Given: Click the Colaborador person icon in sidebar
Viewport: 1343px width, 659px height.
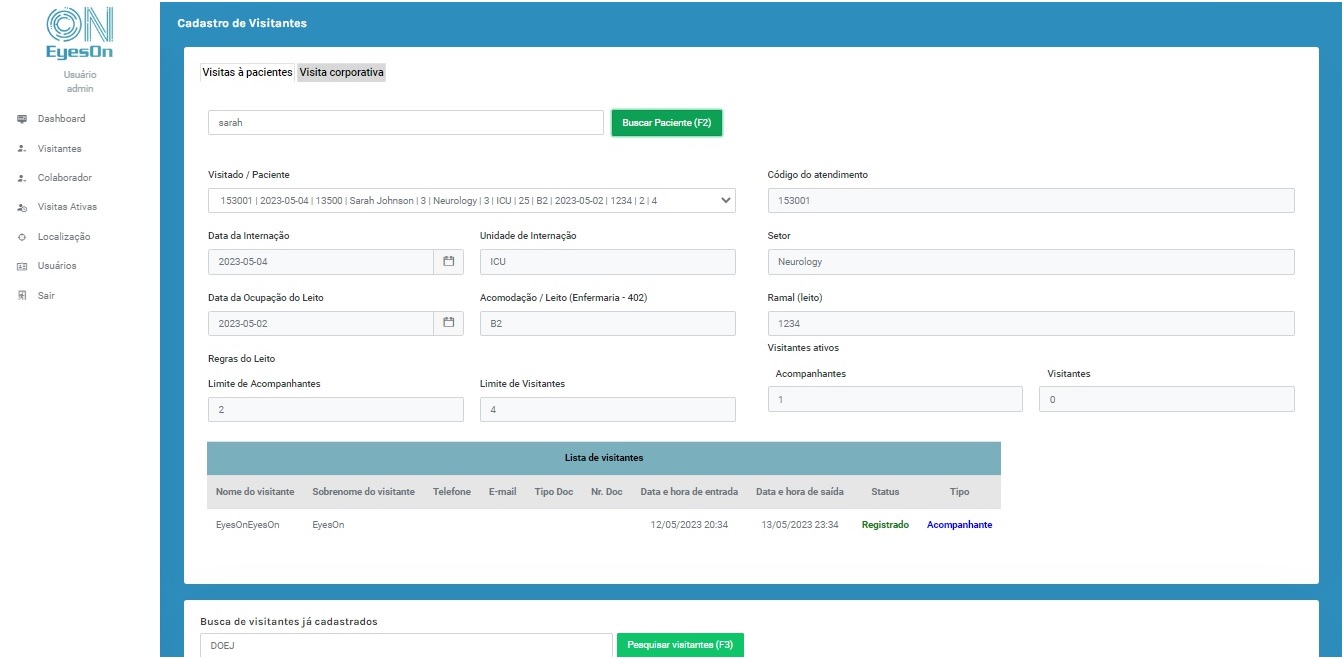Looking at the screenshot, I should [x=22, y=178].
